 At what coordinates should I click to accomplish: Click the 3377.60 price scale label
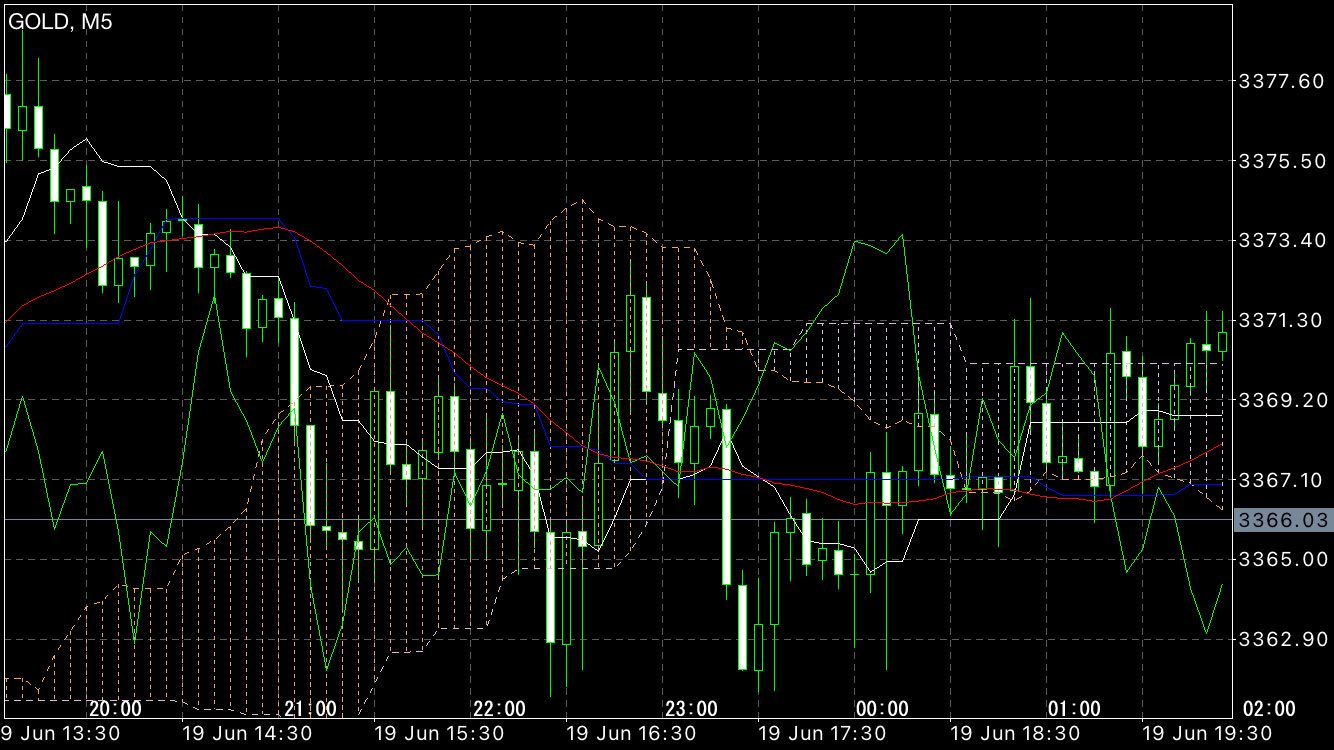click(x=1281, y=81)
